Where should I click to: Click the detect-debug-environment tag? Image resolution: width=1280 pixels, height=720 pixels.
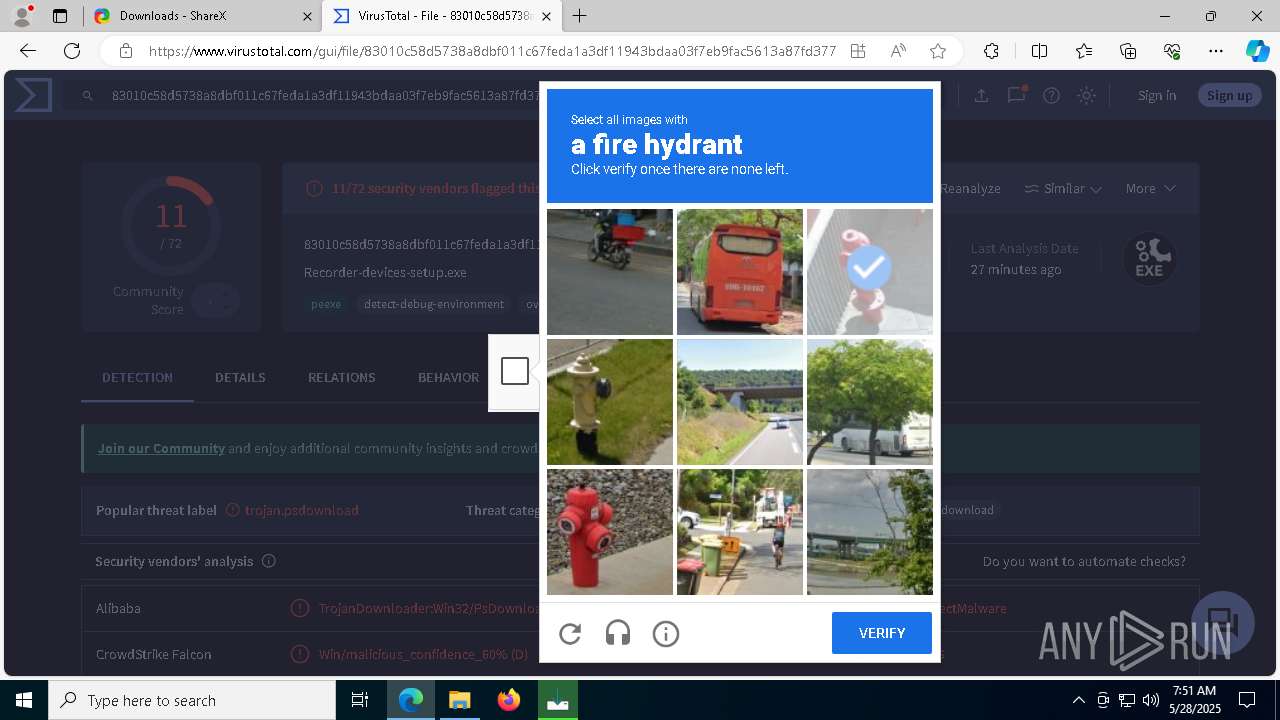434,304
